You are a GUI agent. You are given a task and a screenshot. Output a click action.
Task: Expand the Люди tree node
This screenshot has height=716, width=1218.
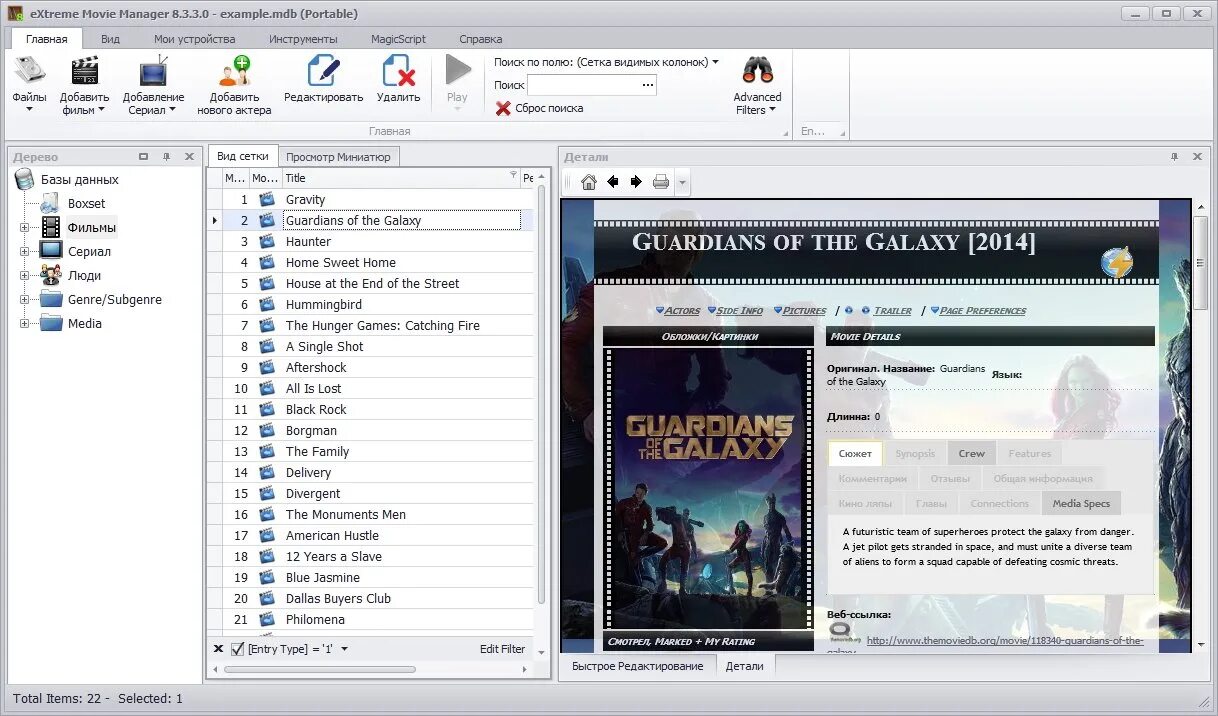(x=24, y=276)
